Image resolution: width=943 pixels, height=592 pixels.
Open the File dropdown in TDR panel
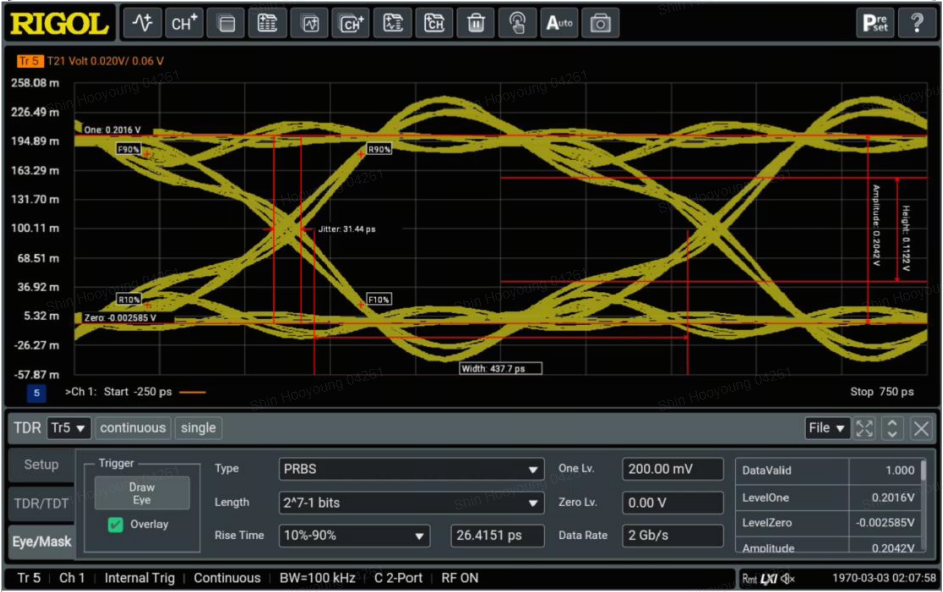(827, 428)
